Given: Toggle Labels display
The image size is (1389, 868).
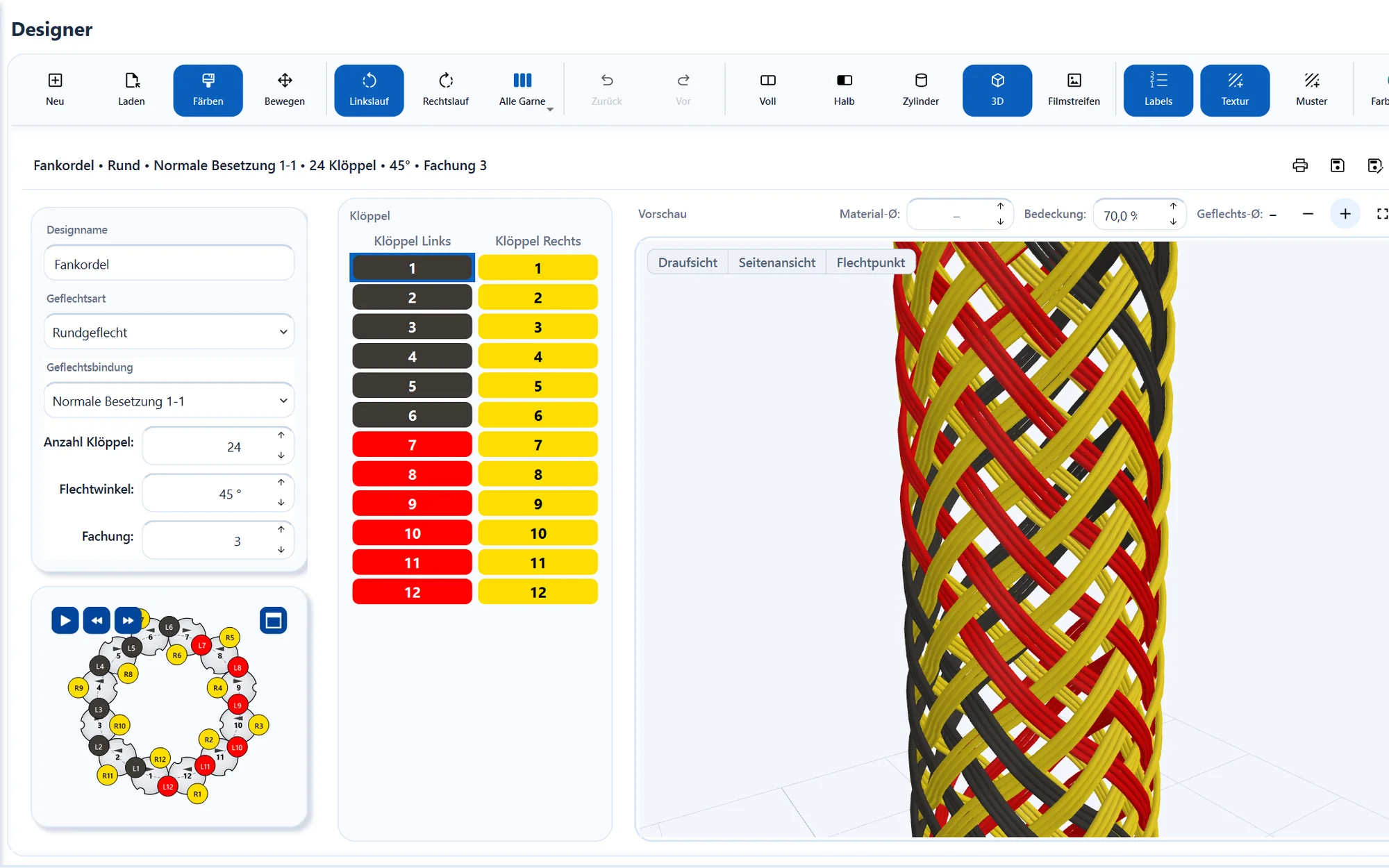Looking at the screenshot, I should (x=1158, y=90).
